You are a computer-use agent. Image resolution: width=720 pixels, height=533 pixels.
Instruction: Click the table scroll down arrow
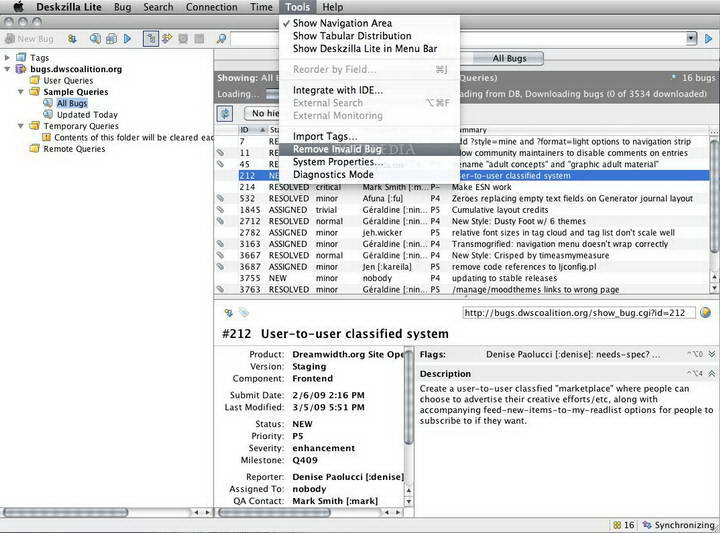[x=714, y=288]
